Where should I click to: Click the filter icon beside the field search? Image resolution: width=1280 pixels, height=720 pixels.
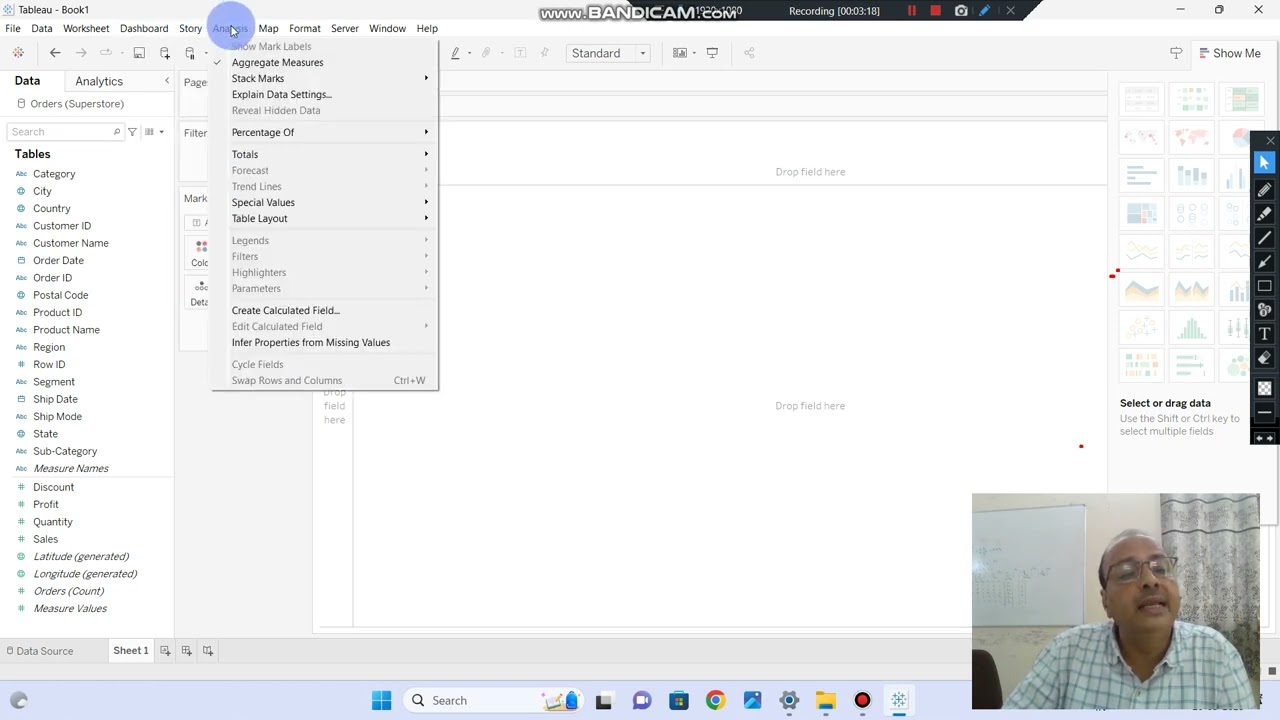click(132, 132)
